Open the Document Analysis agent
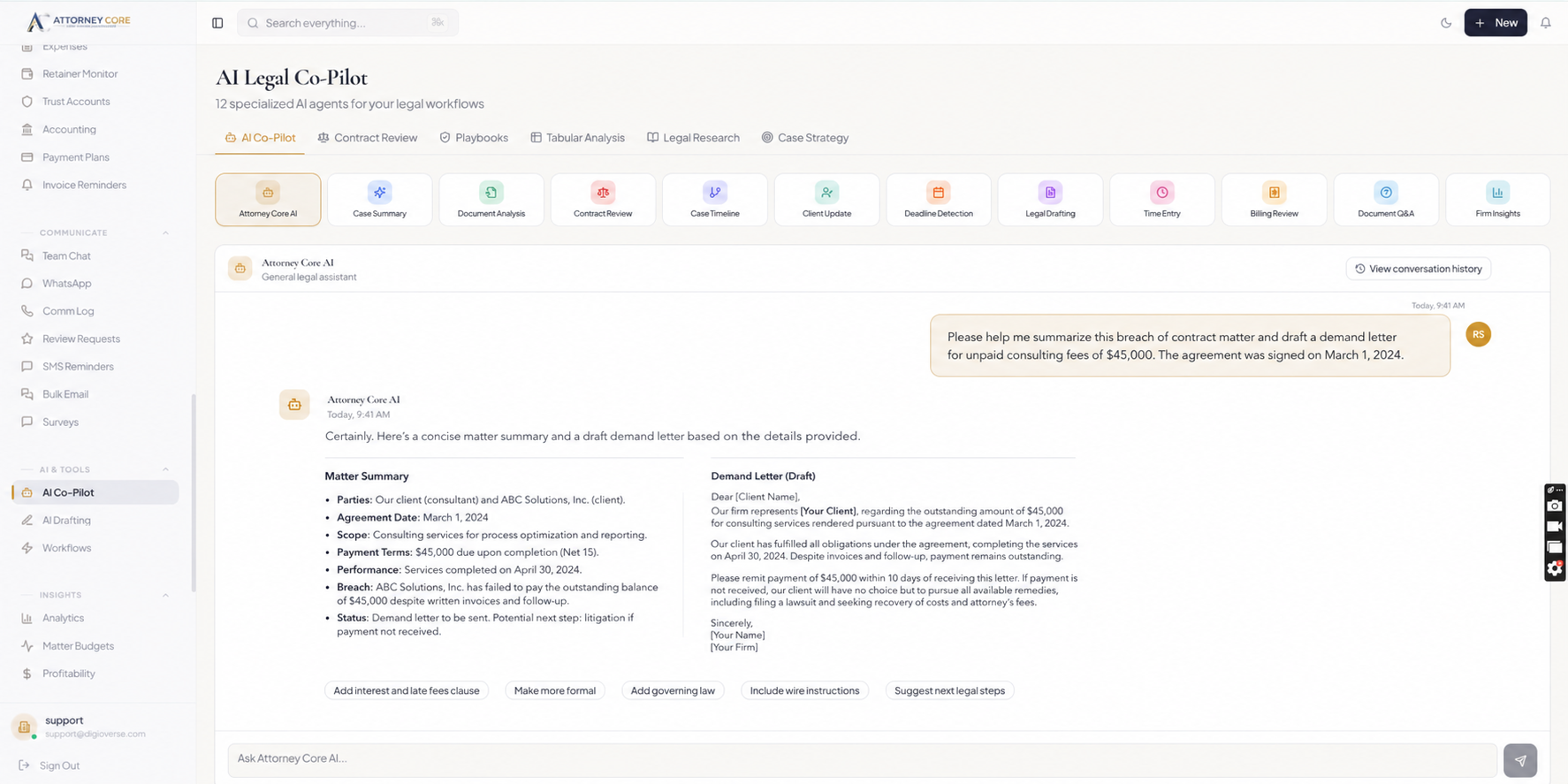The width and height of the screenshot is (1568, 784). tap(491, 200)
